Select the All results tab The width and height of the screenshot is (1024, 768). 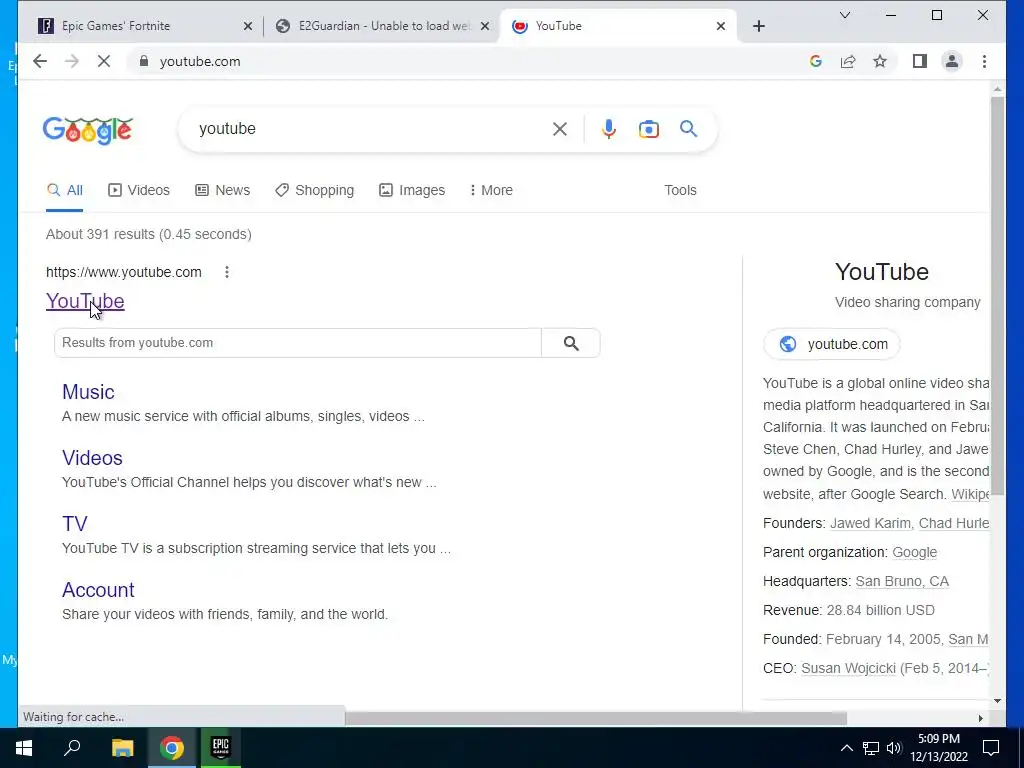click(x=65, y=190)
